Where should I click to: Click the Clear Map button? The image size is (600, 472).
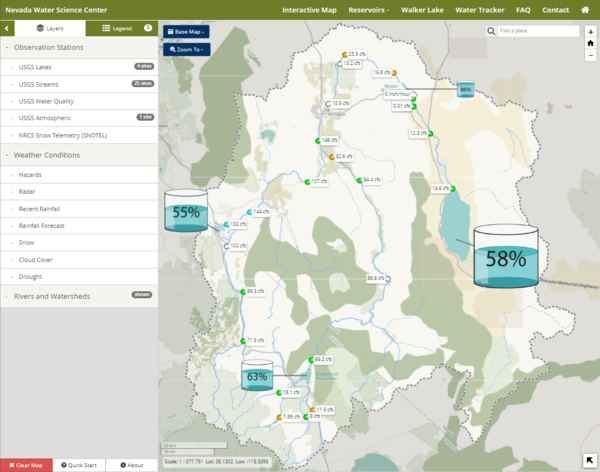click(26, 465)
